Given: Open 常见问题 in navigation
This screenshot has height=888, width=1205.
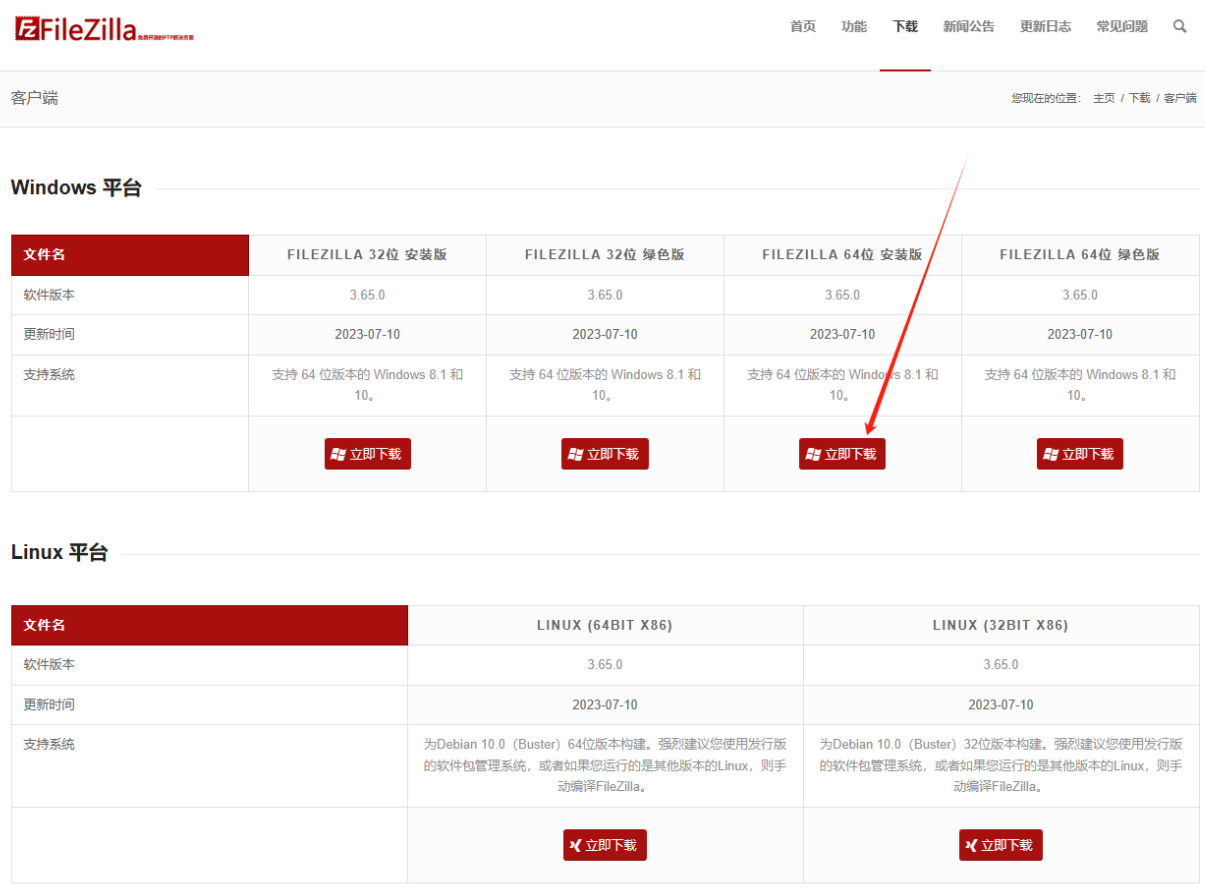Looking at the screenshot, I should click(x=1122, y=27).
